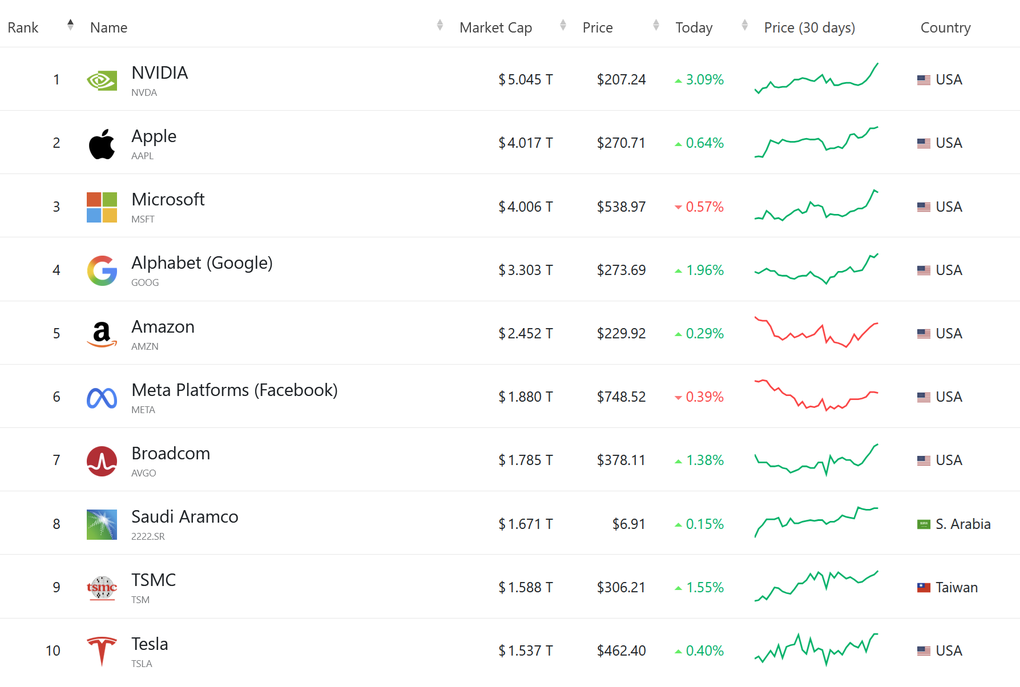Click the TSMC logo icon
This screenshot has width=1020, height=687.
pos(102,588)
